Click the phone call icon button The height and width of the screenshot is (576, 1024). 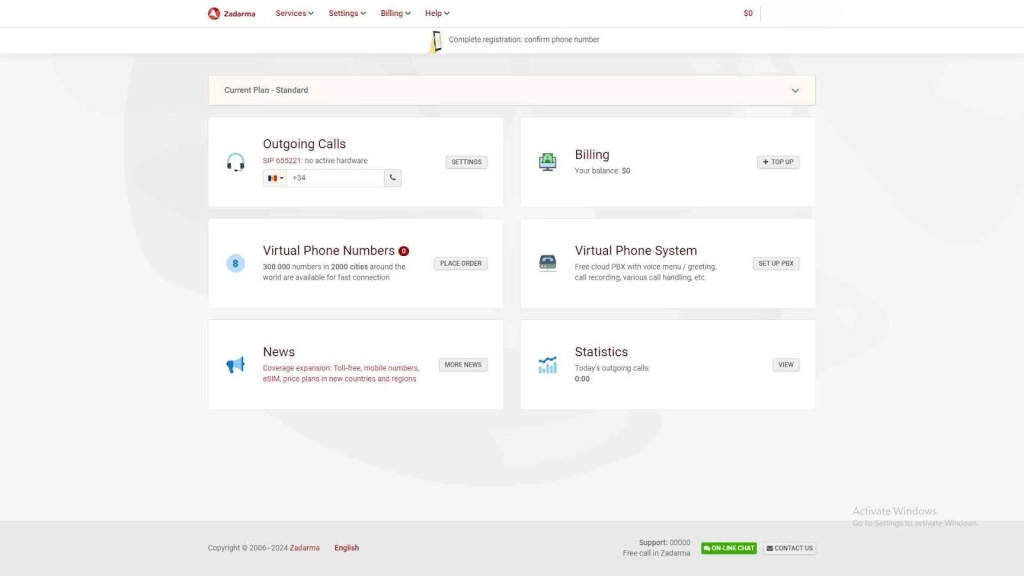(x=392, y=178)
